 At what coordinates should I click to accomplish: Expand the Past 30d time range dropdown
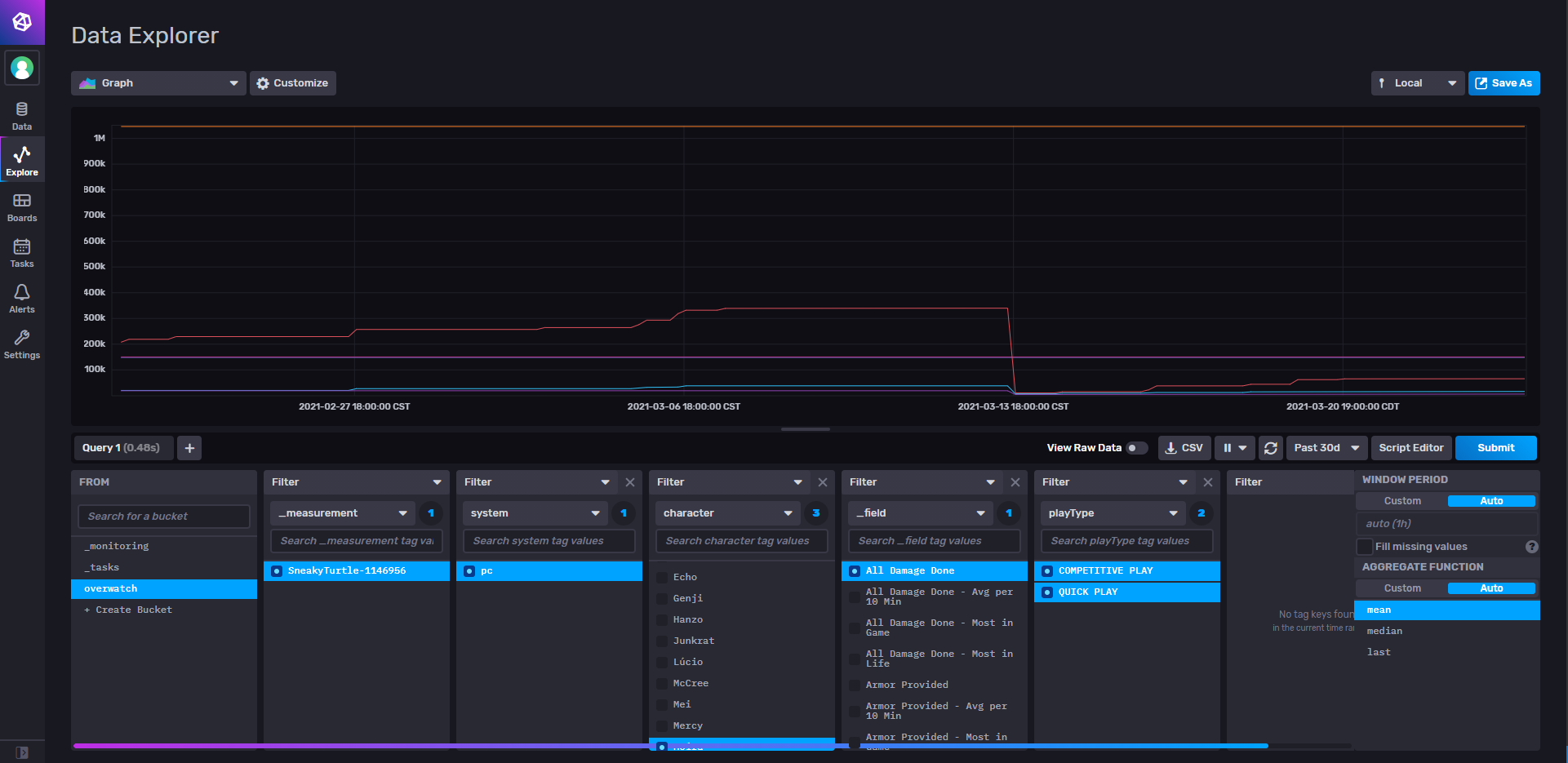pyautogui.click(x=1326, y=448)
